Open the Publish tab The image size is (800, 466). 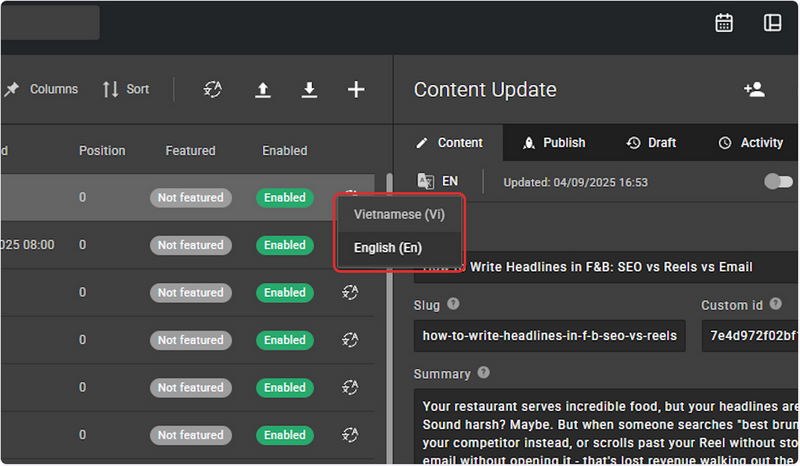[x=554, y=143]
